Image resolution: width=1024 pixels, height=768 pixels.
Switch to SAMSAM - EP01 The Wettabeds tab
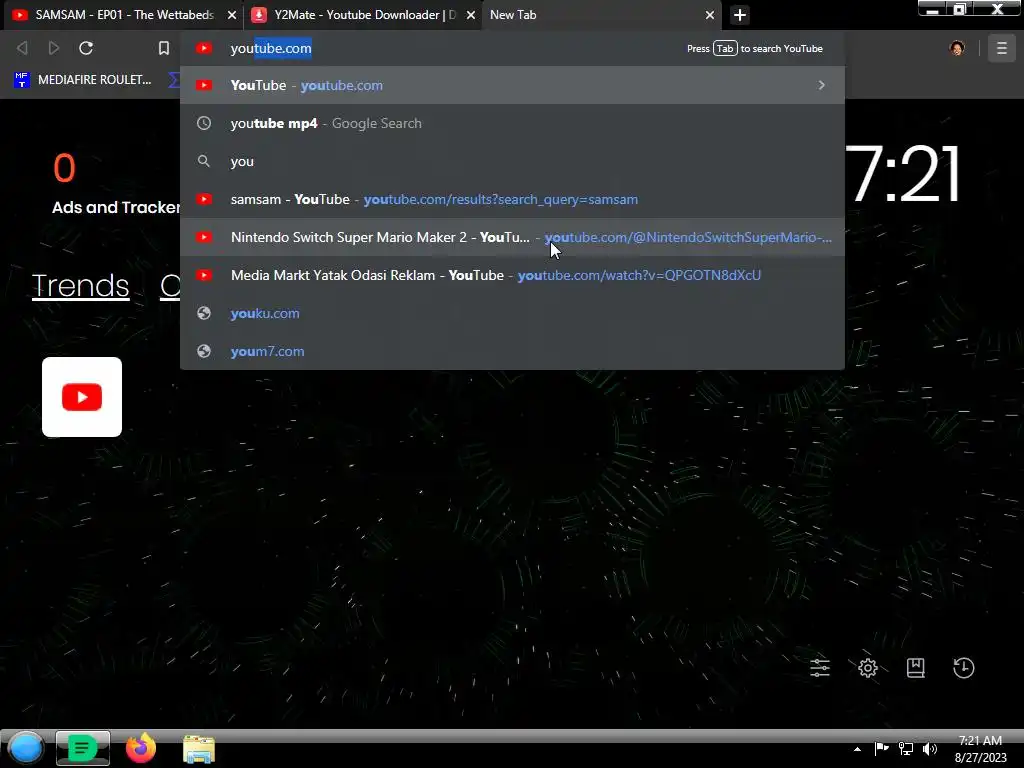tap(123, 14)
